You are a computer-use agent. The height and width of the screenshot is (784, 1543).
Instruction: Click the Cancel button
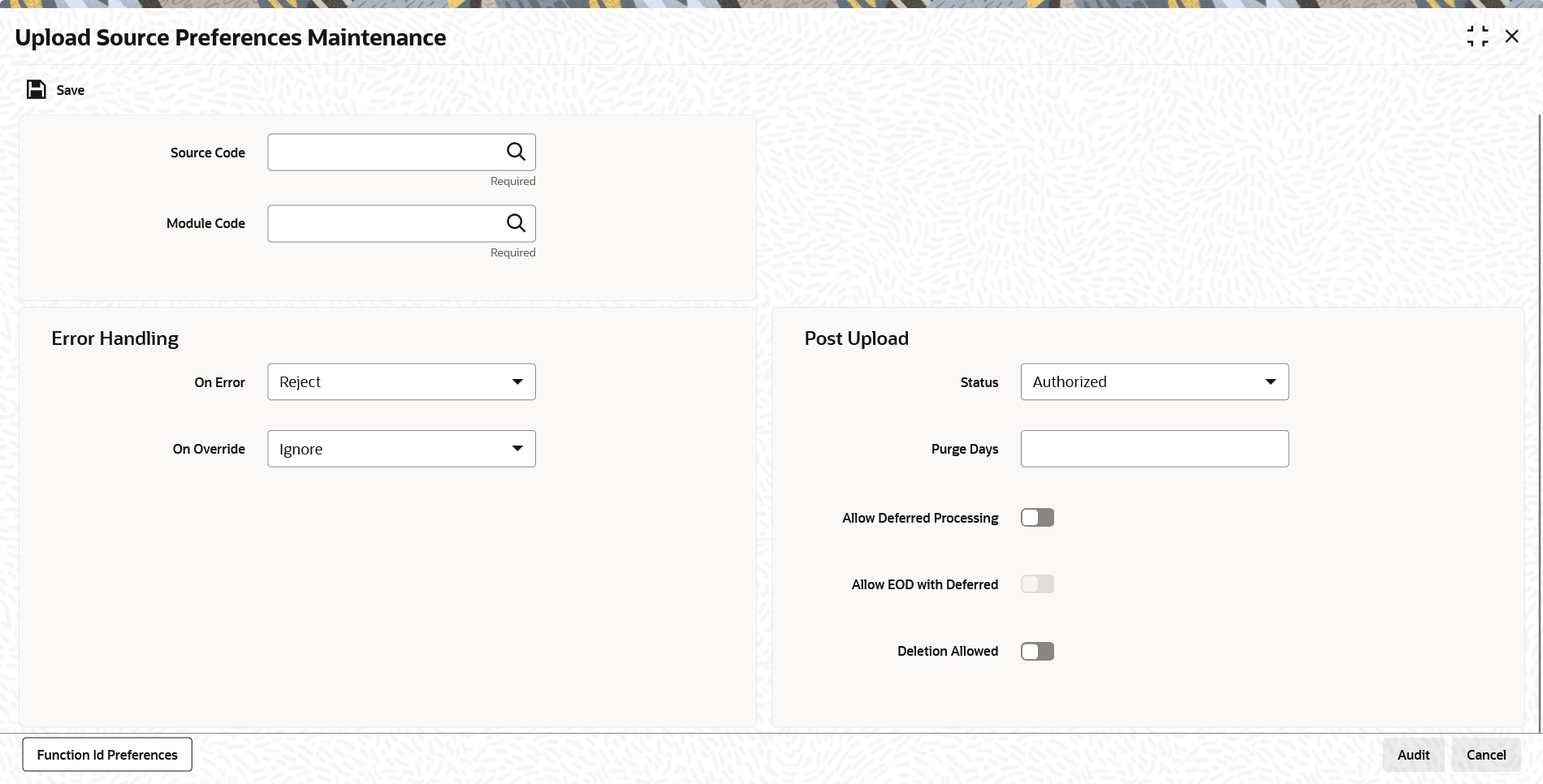pos(1486,755)
